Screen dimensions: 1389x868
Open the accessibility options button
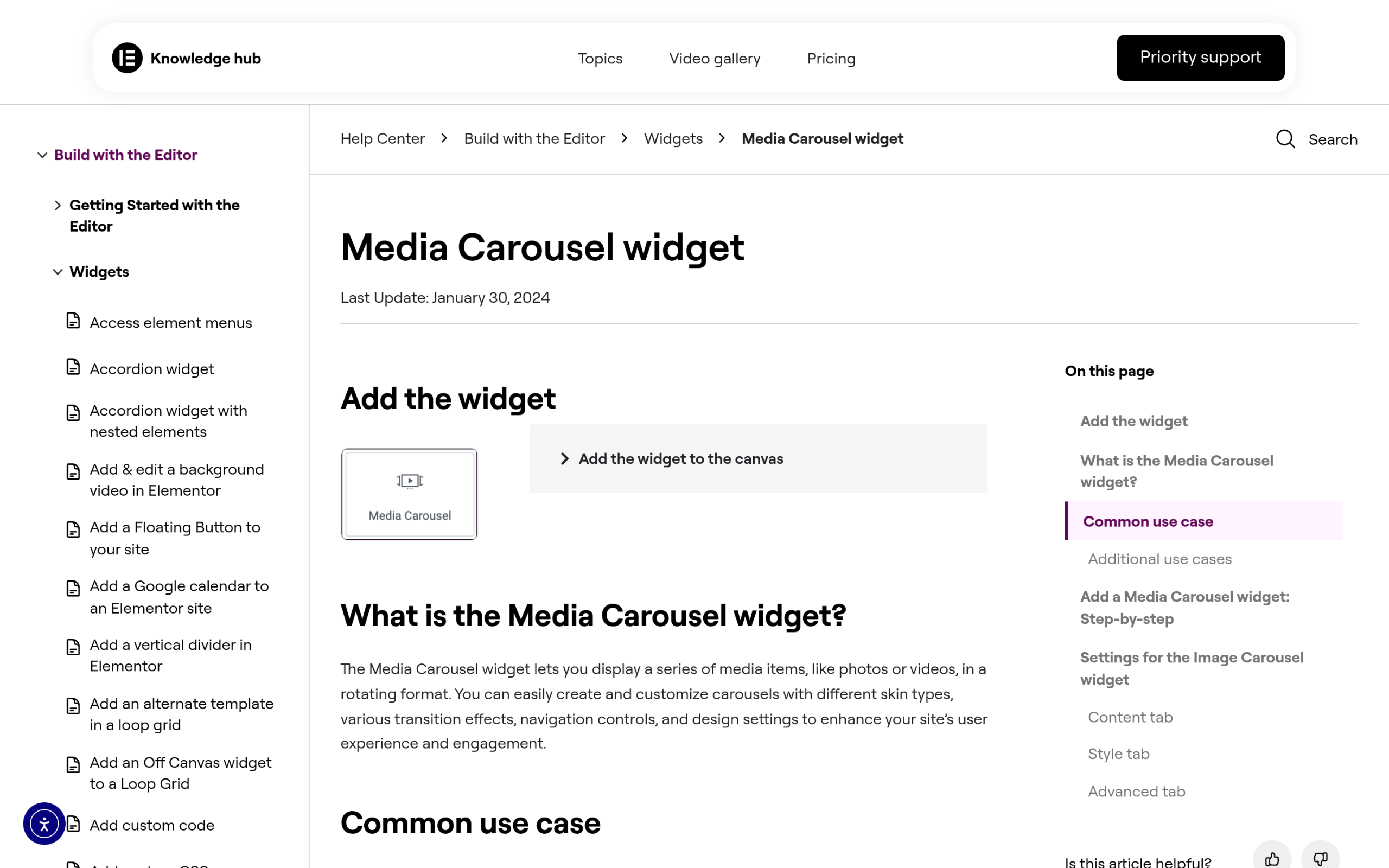(x=44, y=824)
